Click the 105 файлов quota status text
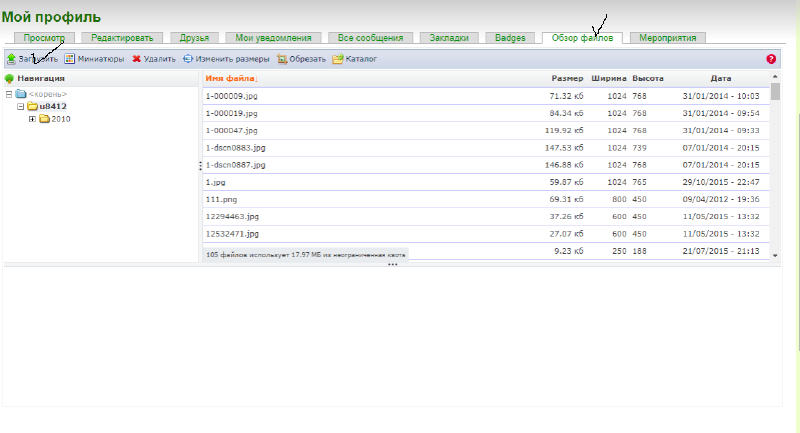This screenshot has height=433, width=800. [306, 254]
